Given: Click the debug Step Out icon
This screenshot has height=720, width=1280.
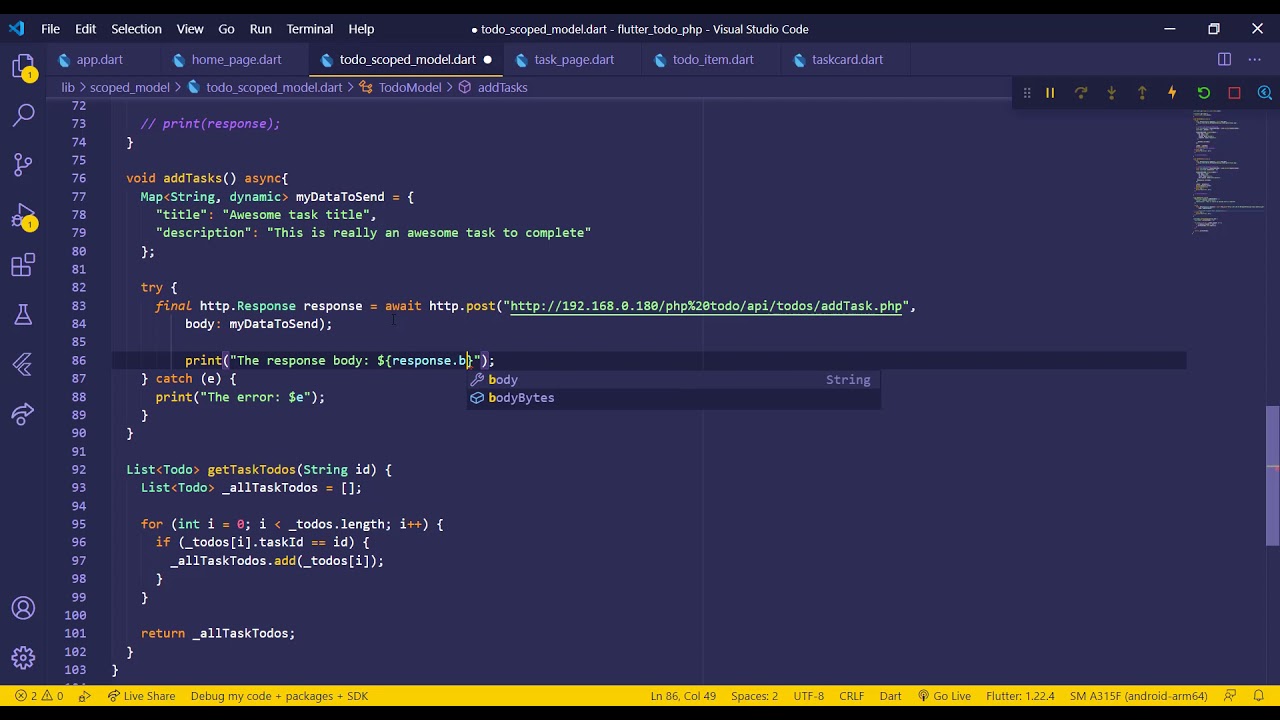Looking at the screenshot, I should [1142, 93].
